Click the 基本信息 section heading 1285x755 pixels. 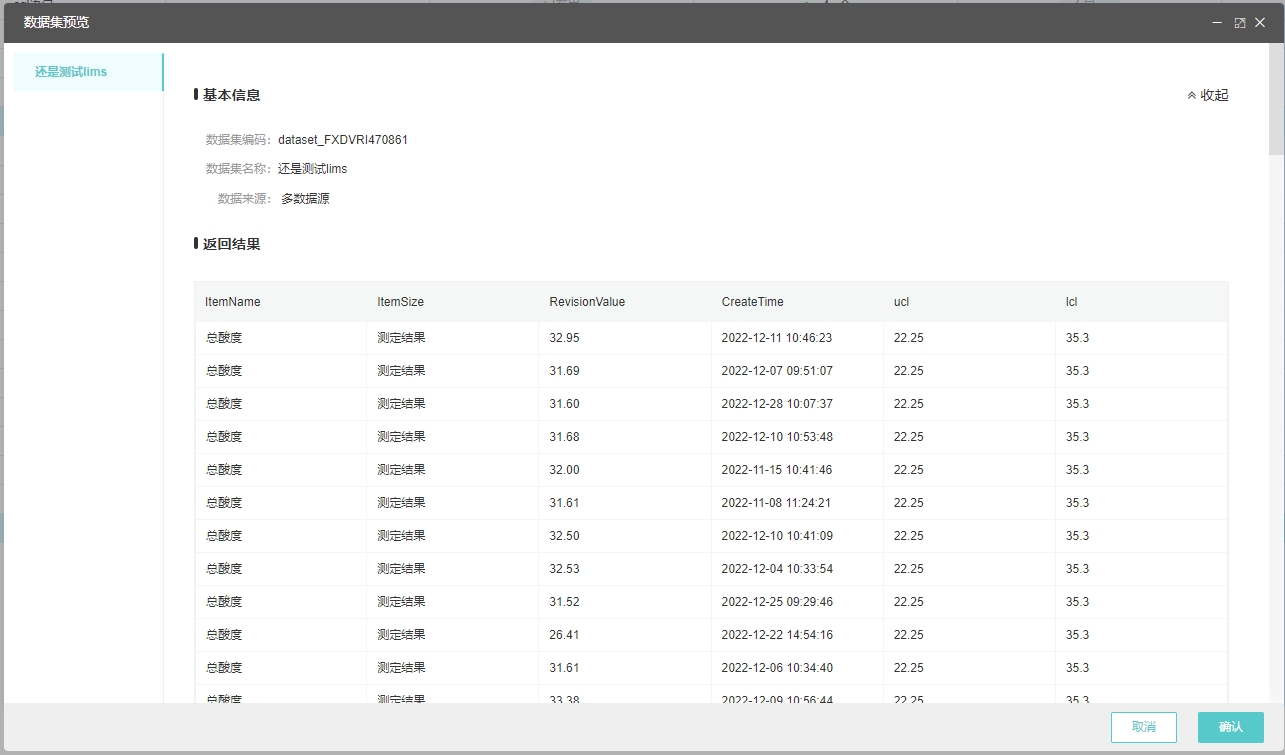231,95
